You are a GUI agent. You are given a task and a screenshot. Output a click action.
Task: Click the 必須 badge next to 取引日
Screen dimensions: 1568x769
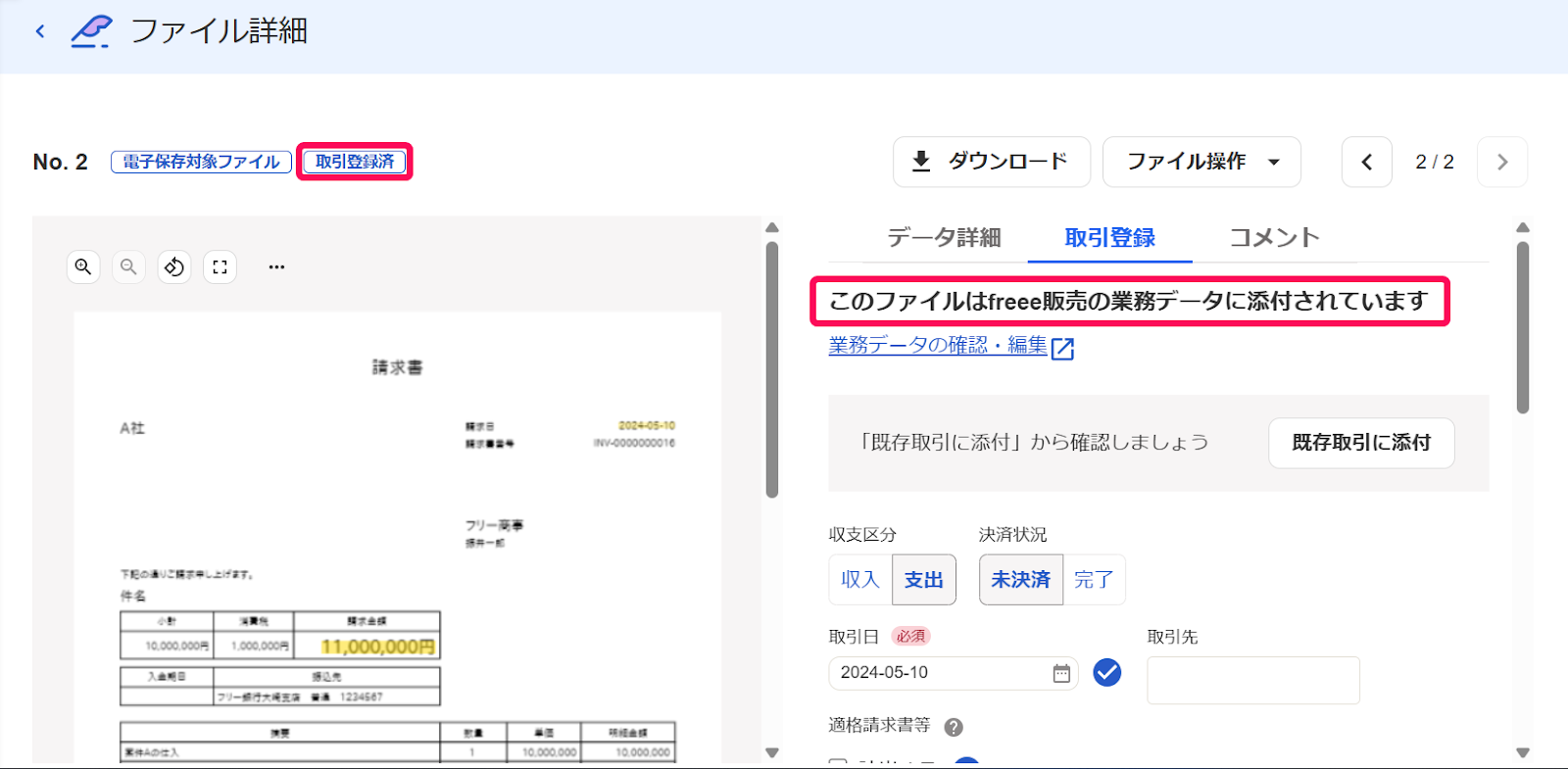click(910, 637)
